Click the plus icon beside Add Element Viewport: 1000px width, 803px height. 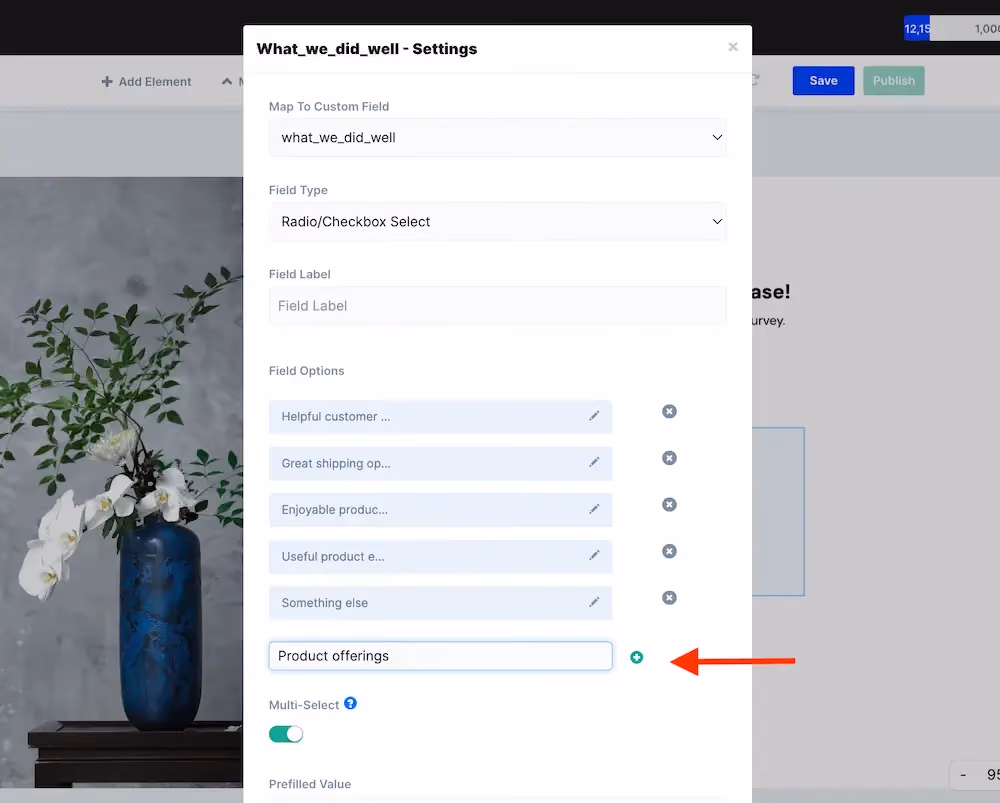107,82
